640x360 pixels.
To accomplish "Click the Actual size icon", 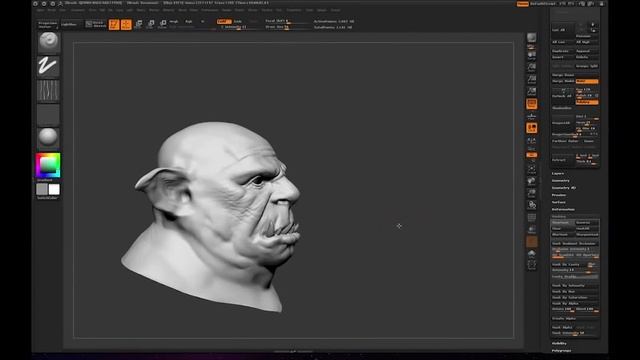I will [531, 79].
